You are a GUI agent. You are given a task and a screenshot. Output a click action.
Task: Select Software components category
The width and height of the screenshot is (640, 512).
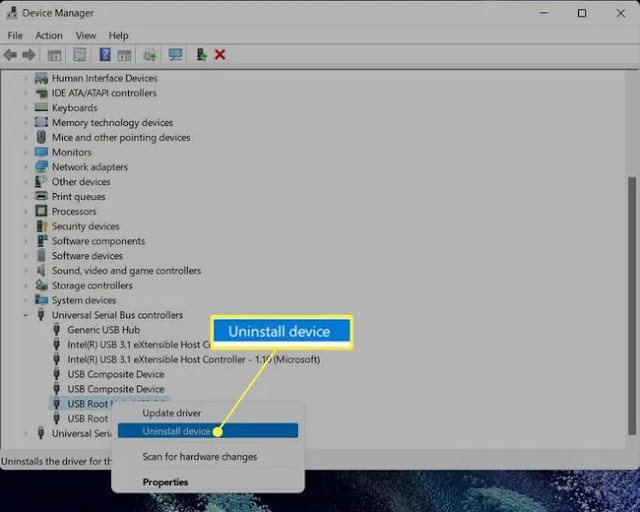coord(98,241)
